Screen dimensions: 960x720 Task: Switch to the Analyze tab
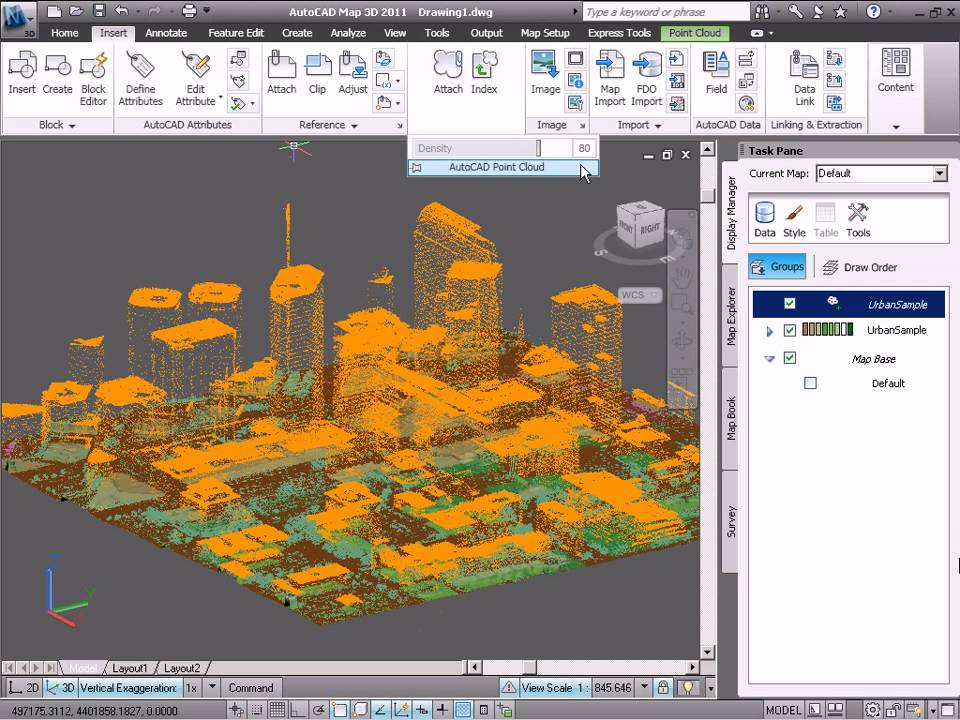pos(348,33)
